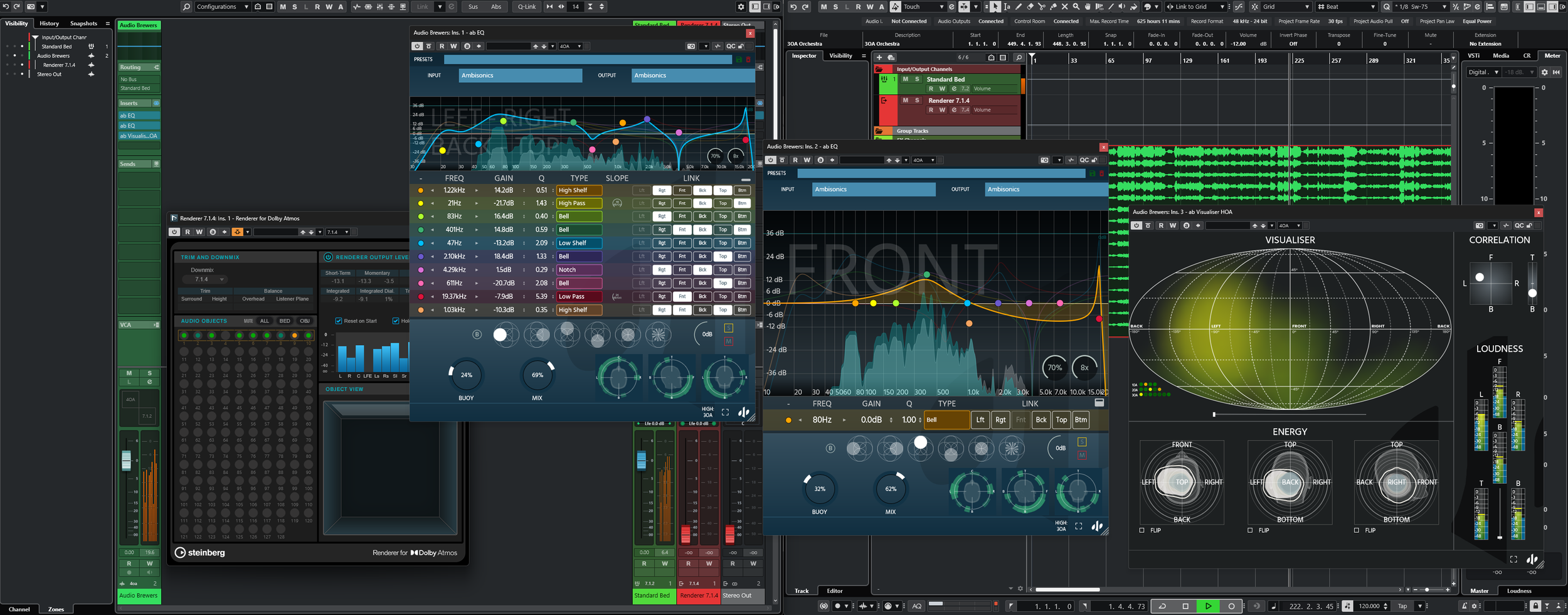Screen dimensions: 1568x615
Task: Click snapshot camera icon in ab EQ Ins. 1
Action: [691, 46]
